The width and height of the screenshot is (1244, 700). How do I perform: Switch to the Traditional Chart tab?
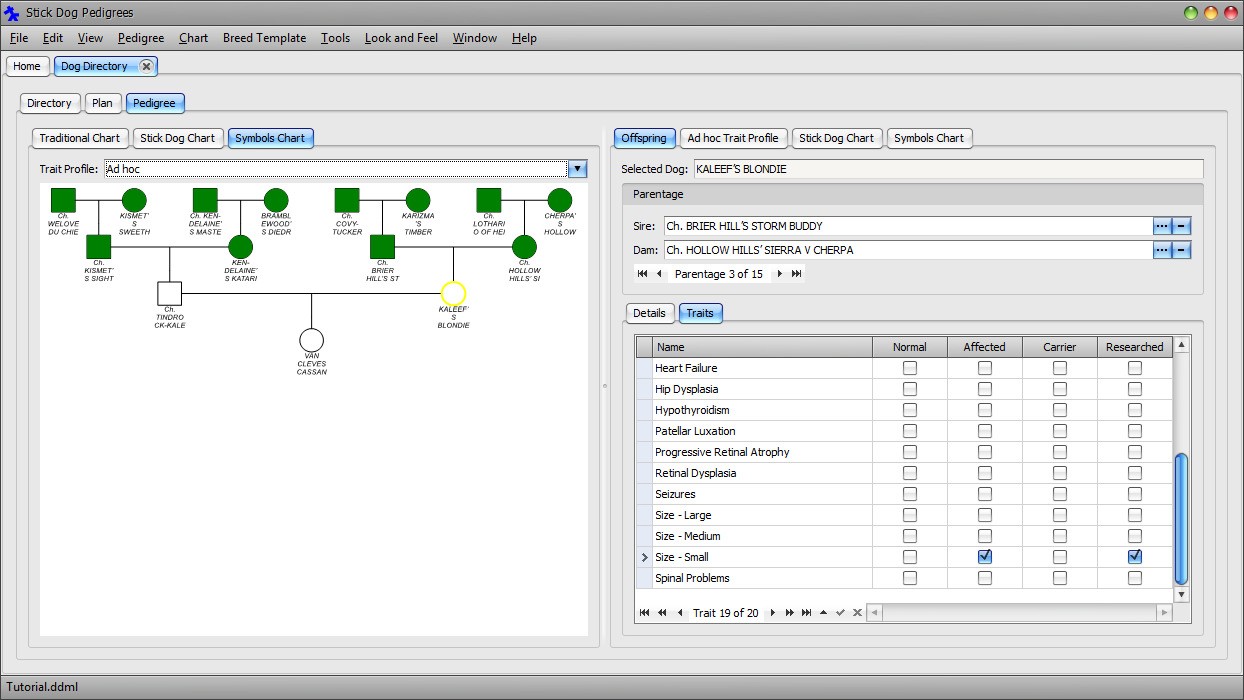click(79, 138)
